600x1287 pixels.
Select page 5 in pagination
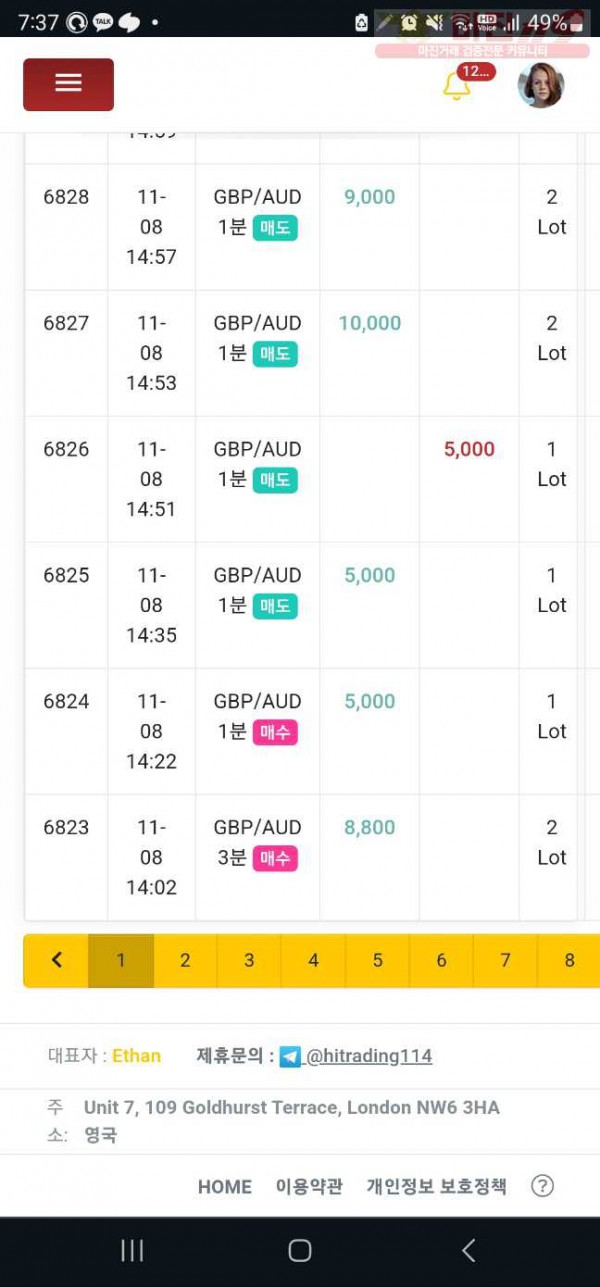pos(377,960)
